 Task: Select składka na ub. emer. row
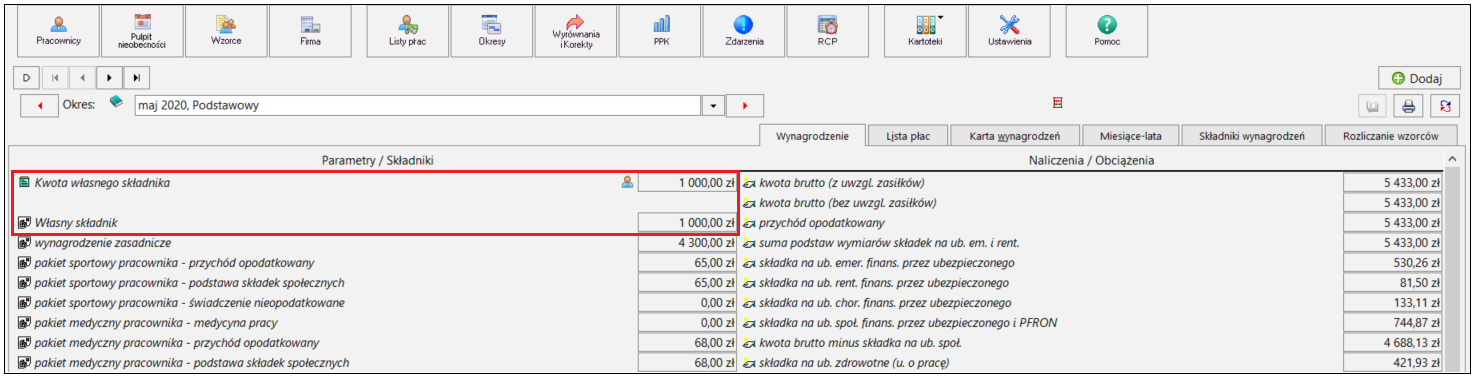[1092, 262]
